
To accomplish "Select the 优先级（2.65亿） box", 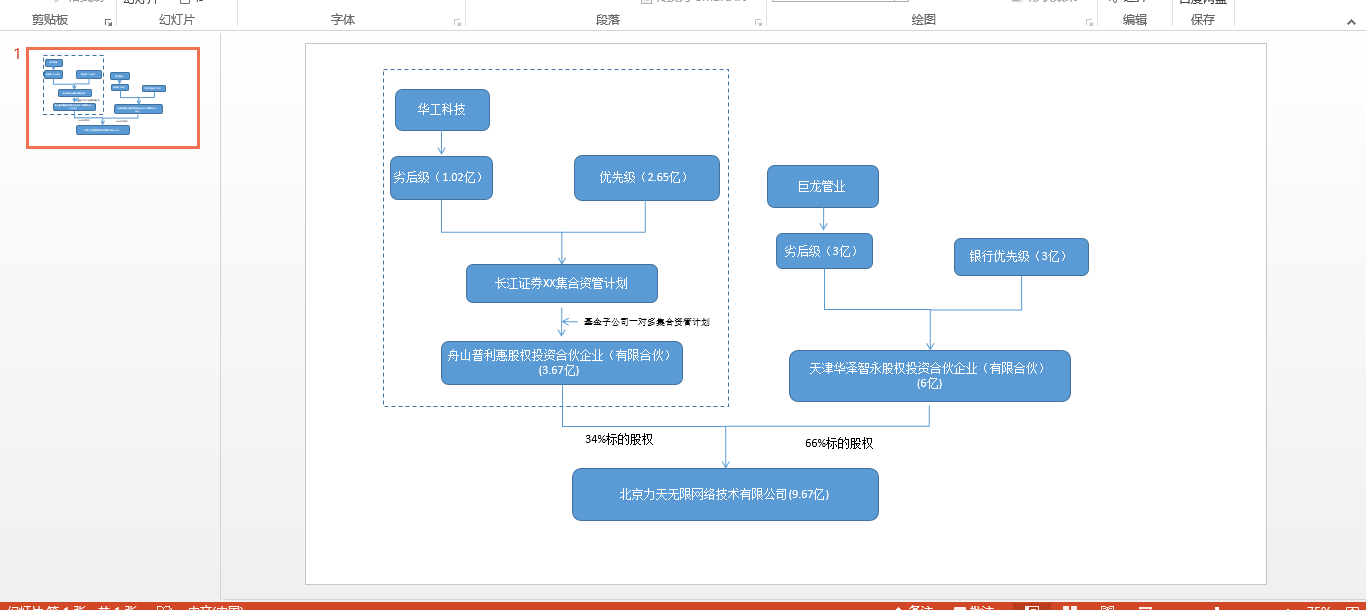I will pos(647,178).
